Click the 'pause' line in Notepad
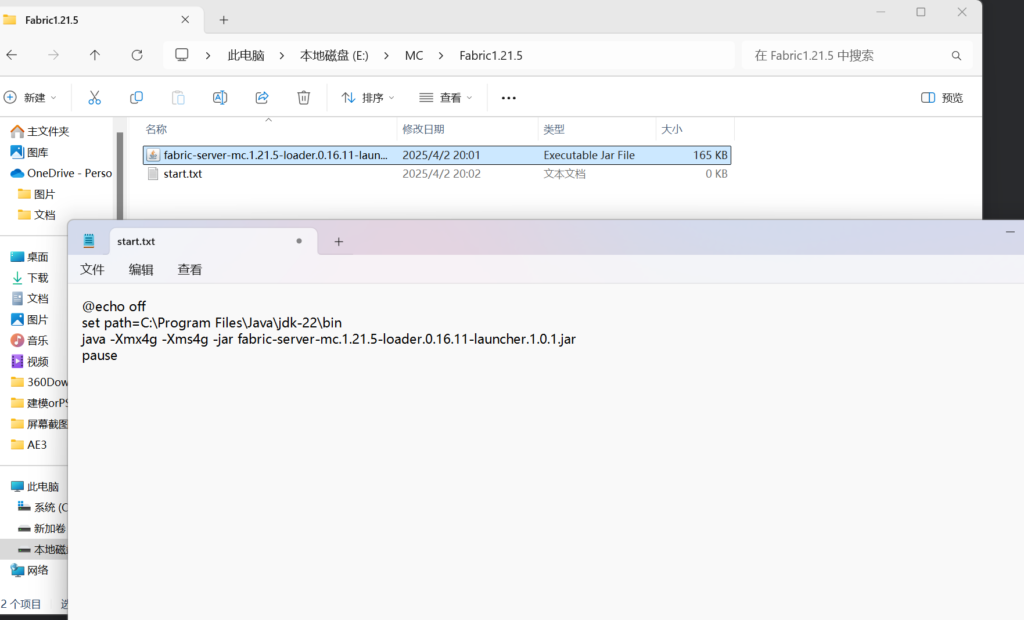This screenshot has width=1024, height=620. pyautogui.click(x=99, y=356)
